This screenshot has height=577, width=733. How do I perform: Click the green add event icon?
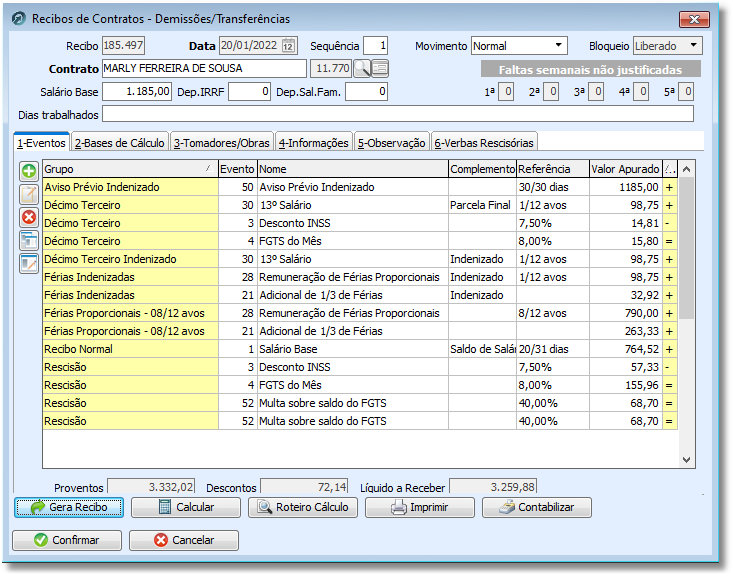pyautogui.click(x=29, y=171)
